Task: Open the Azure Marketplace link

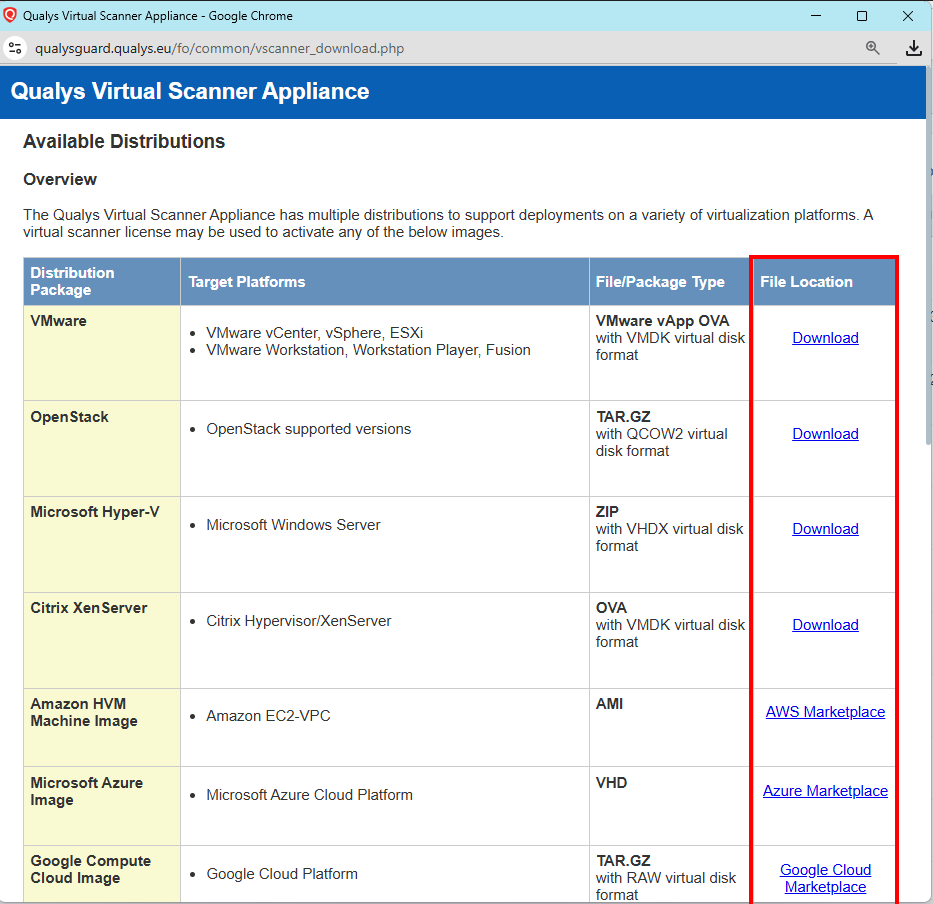Action: tap(825, 790)
